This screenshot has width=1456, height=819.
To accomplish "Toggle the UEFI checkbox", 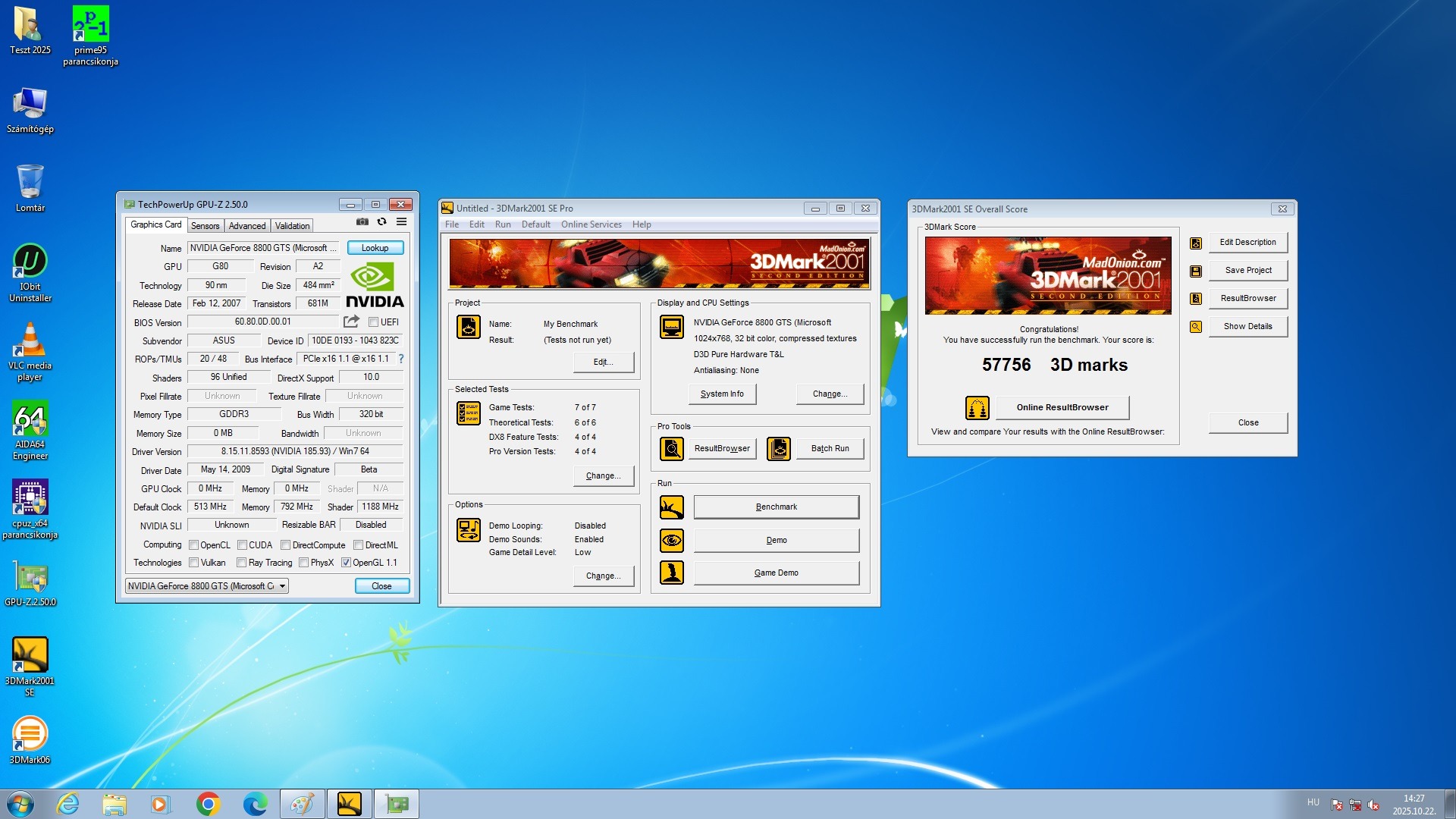I will click(373, 322).
